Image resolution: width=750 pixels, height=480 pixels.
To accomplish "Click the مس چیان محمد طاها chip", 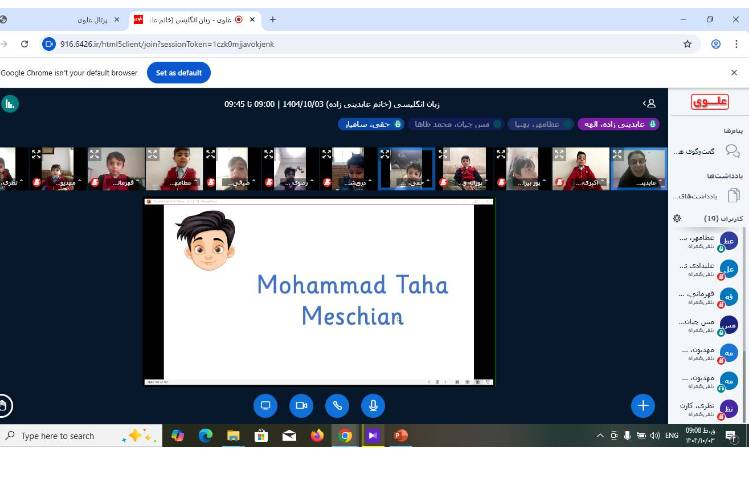I will pos(456,124).
